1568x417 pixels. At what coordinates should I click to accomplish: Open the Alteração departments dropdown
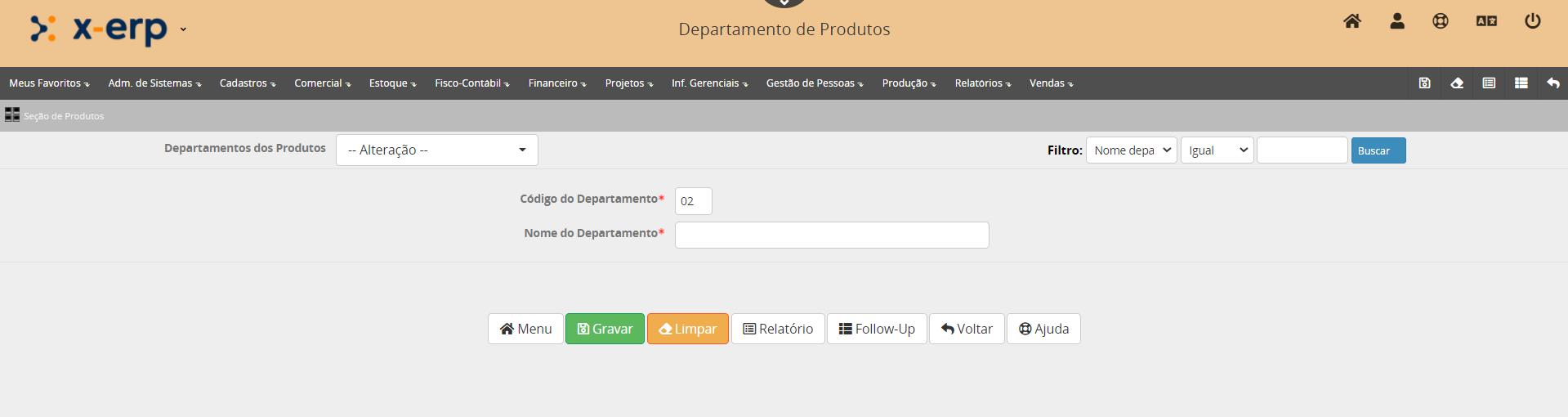436,150
